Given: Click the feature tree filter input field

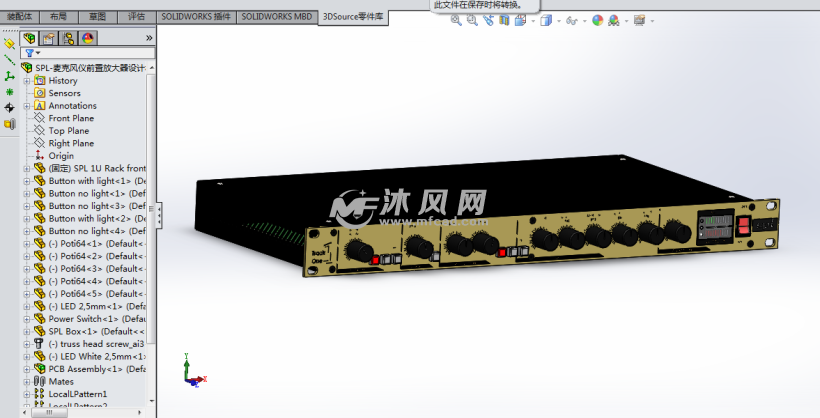Looking at the screenshot, I should [88, 53].
